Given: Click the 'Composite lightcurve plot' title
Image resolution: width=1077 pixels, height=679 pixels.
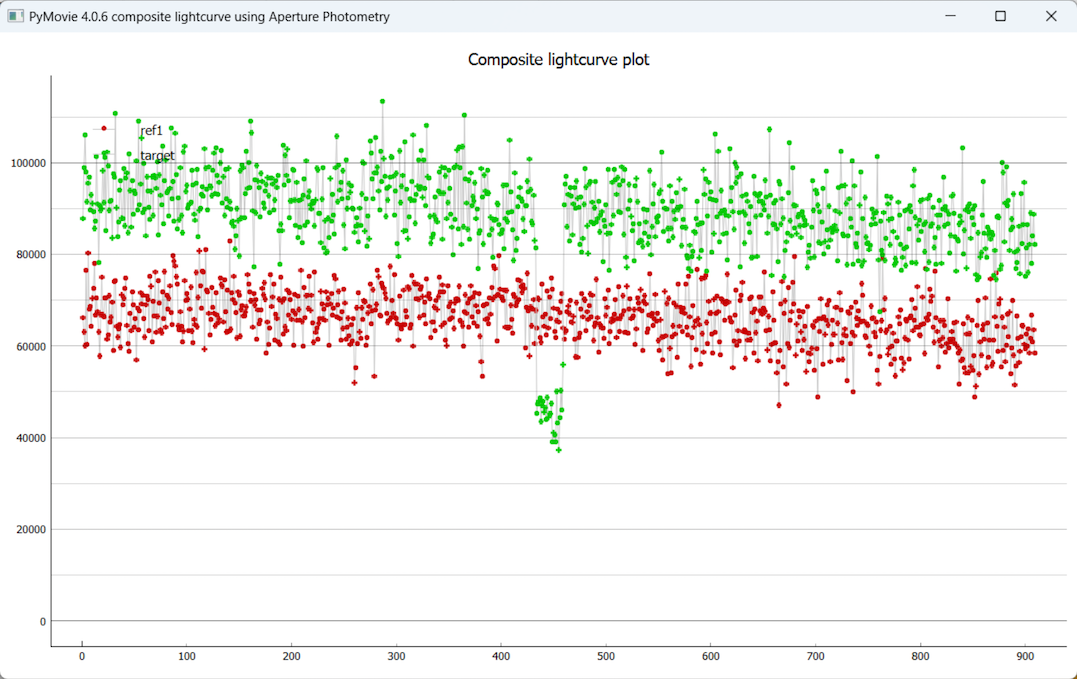Looking at the screenshot, I should pos(558,60).
